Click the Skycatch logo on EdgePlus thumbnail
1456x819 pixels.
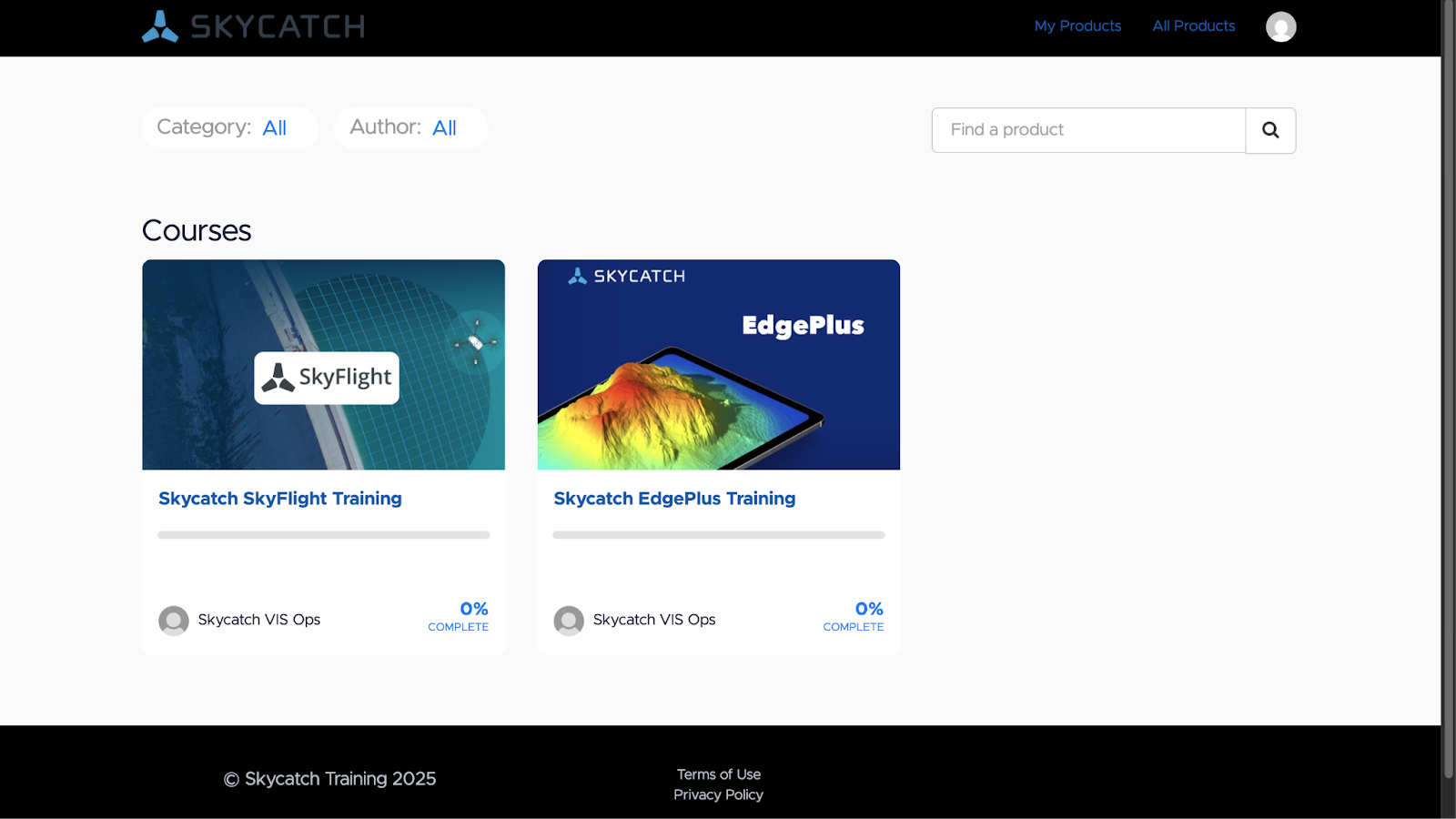click(x=626, y=276)
